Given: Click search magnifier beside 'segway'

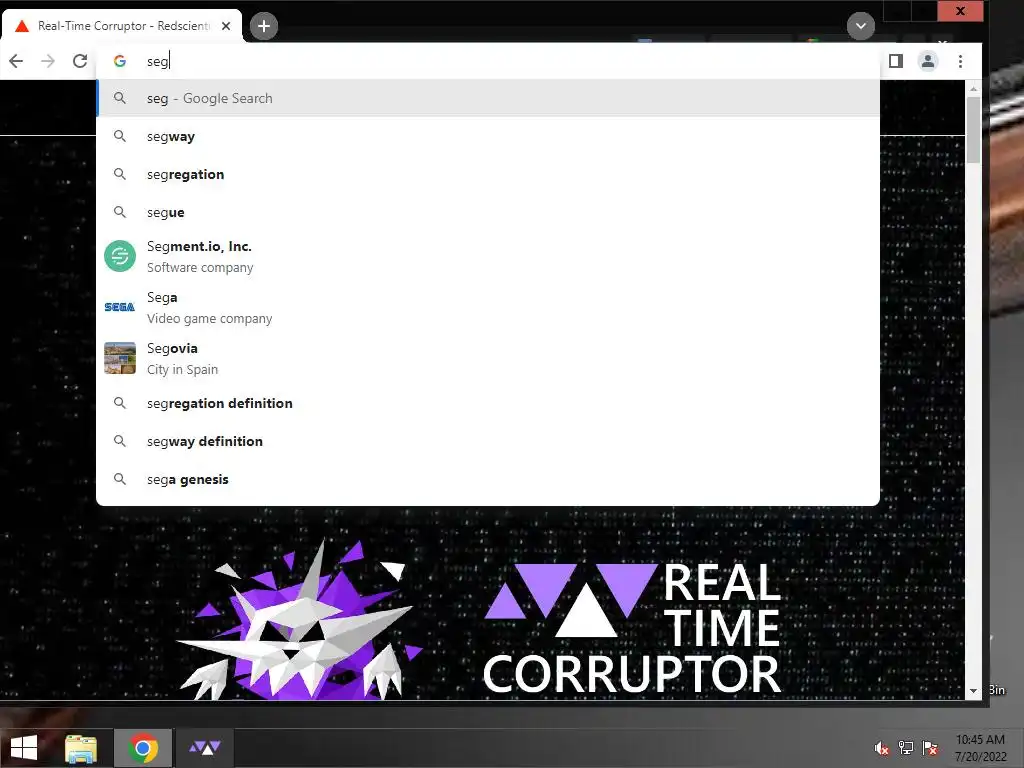Looking at the screenshot, I should (120, 136).
